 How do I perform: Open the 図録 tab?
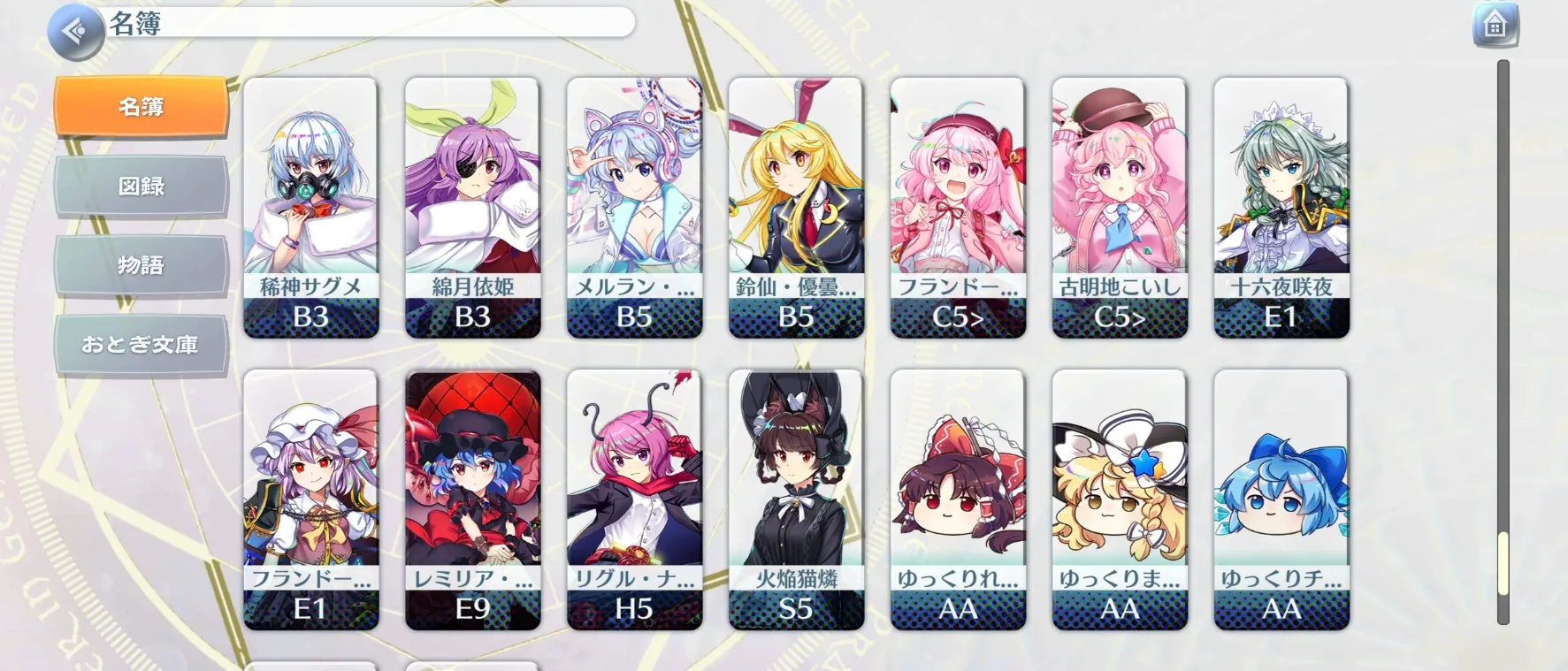[142, 187]
